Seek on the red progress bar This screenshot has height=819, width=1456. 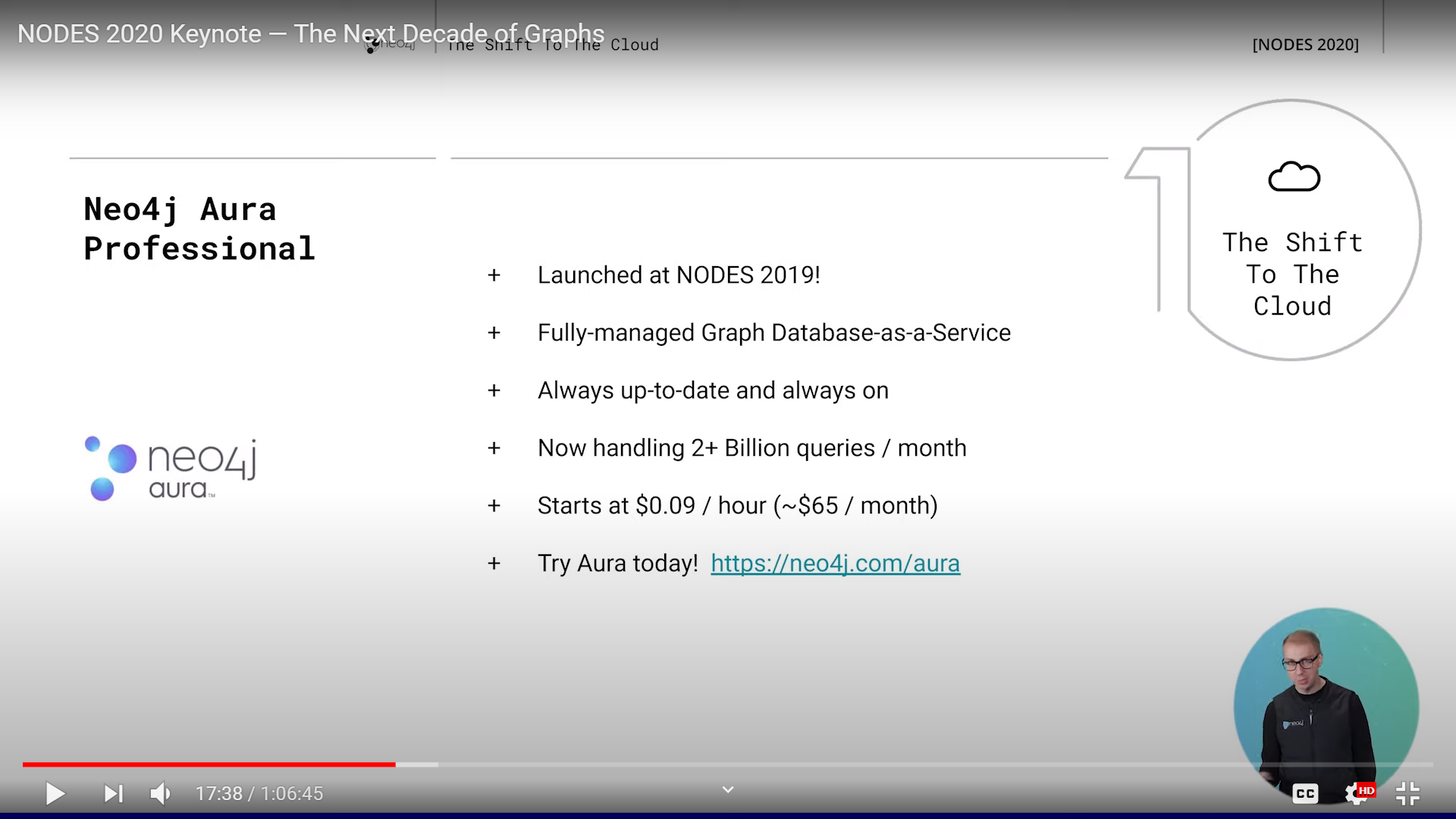pyautogui.click(x=209, y=764)
